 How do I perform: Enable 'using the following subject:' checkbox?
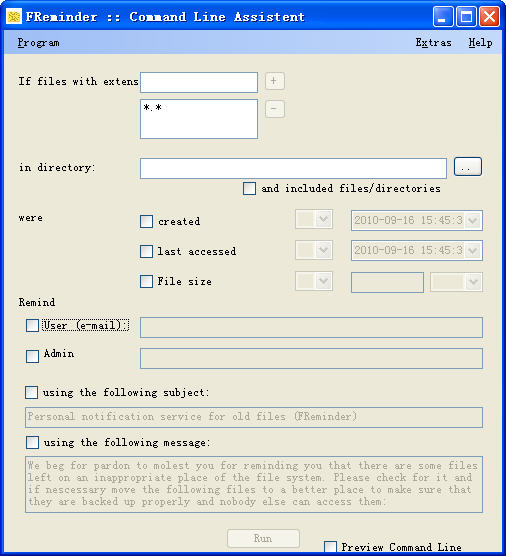[32, 393]
